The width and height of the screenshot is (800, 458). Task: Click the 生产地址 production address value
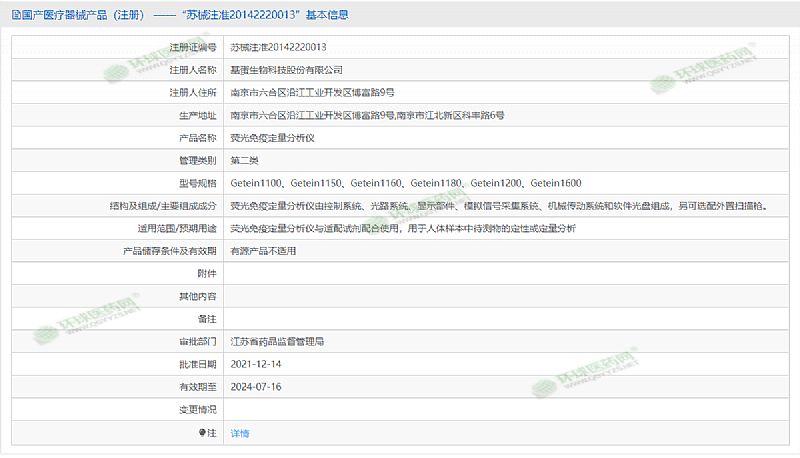[366, 115]
